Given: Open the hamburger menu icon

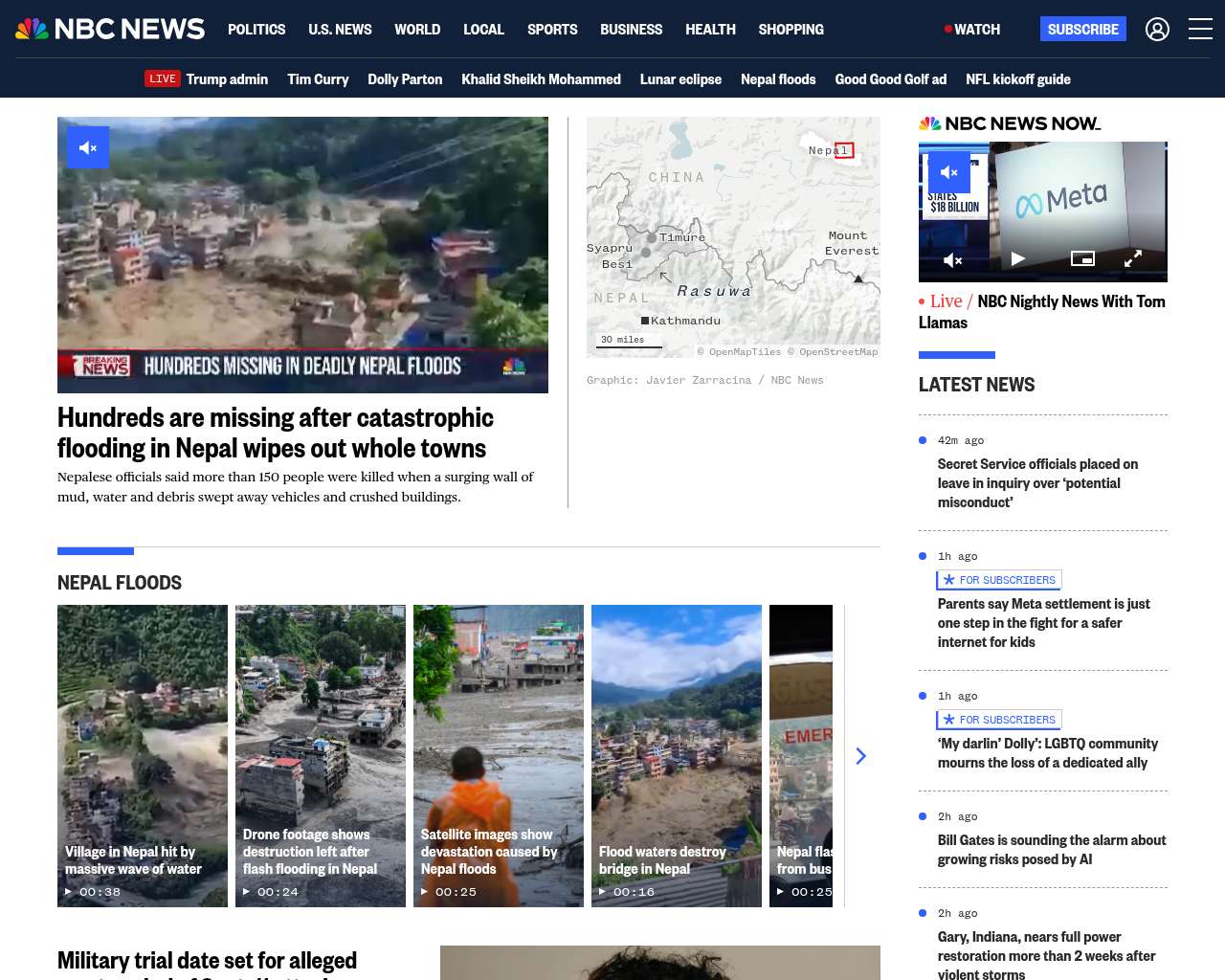Looking at the screenshot, I should tap(1200, 29).
